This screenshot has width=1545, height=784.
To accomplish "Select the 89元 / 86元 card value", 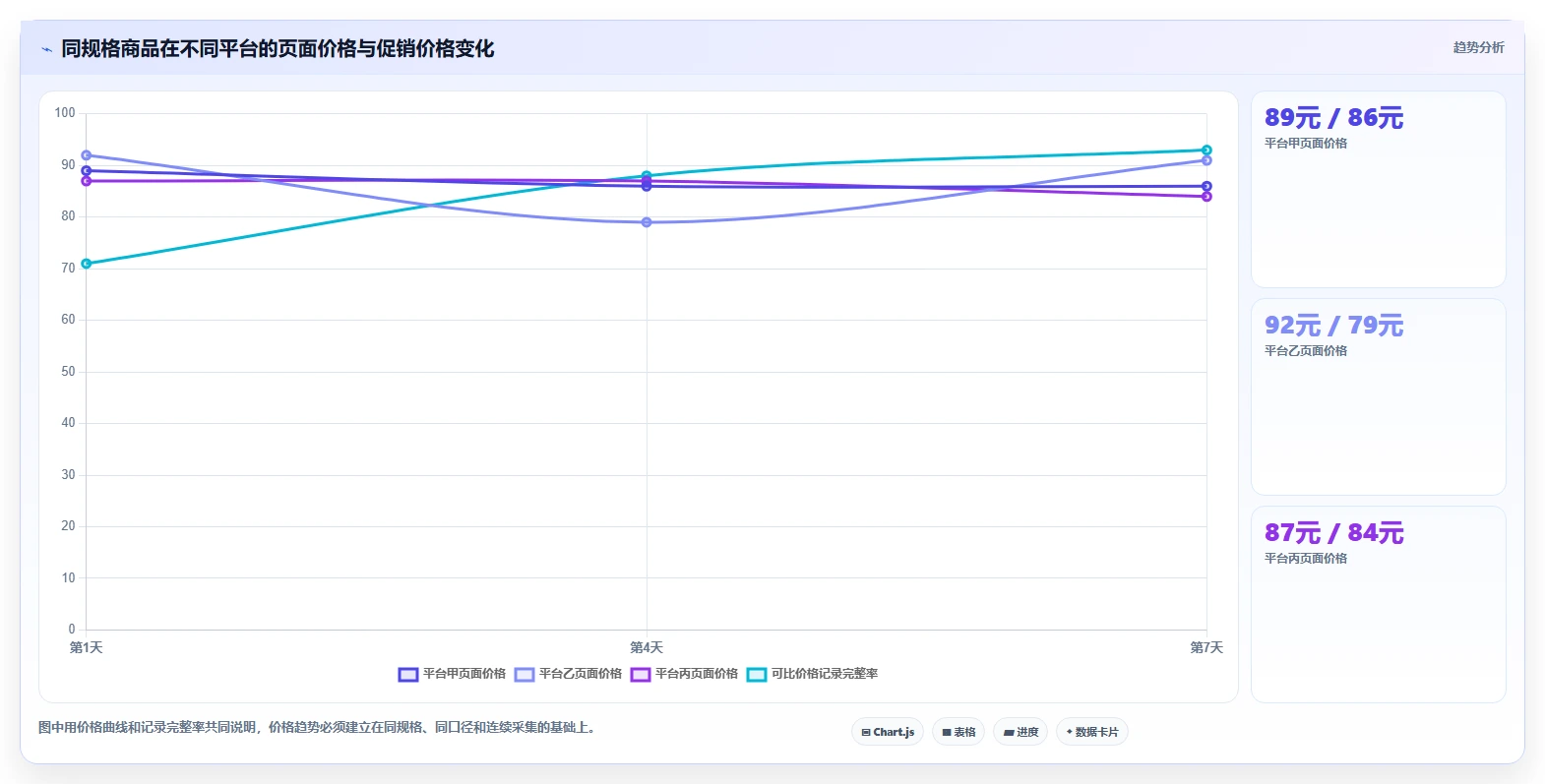I will [1333, 118].
